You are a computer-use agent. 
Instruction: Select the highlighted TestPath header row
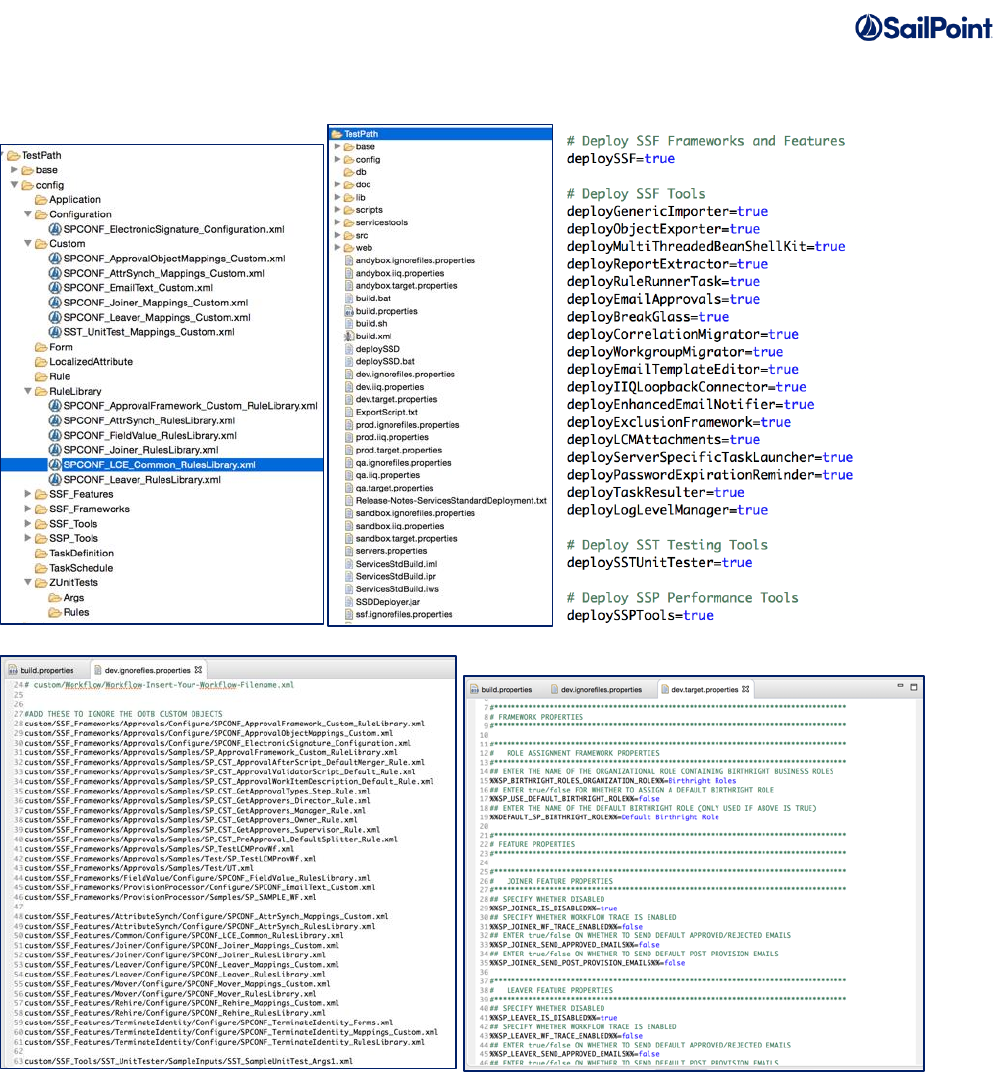point(440,134)
